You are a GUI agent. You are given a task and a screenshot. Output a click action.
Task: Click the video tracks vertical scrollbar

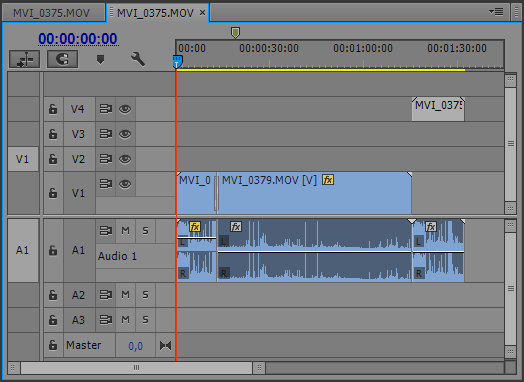[510, 144]
